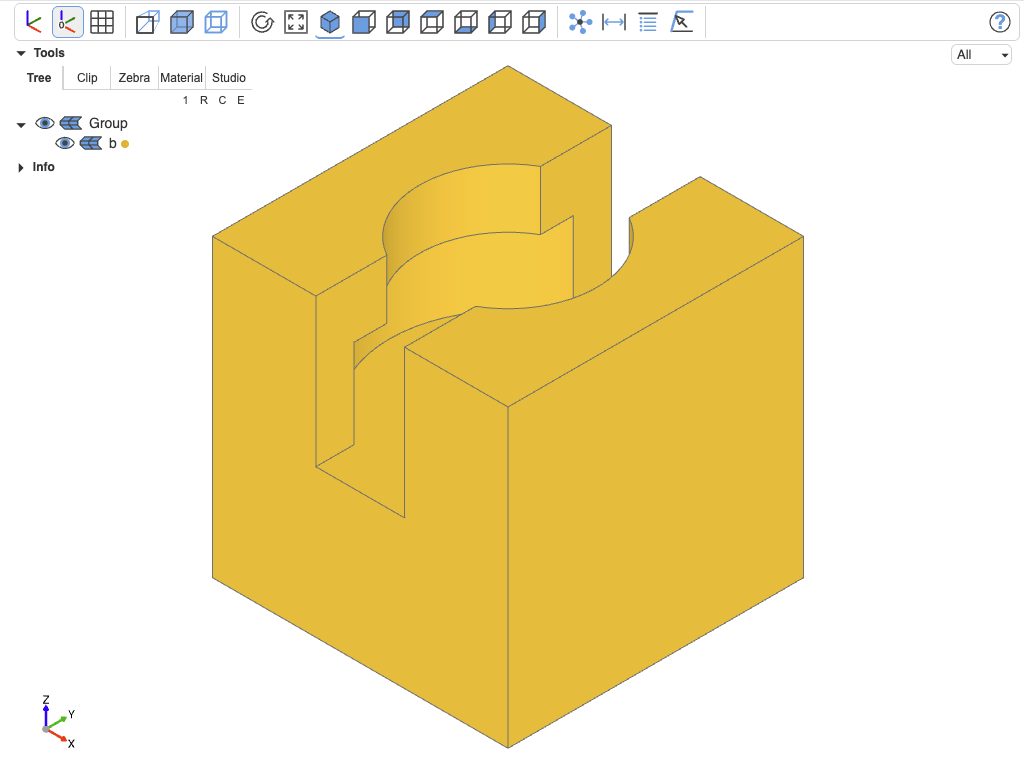Toggle black edges cube icon
Image resolution: width=1024 pixels, height=768 pixels.
coord(216,22)
